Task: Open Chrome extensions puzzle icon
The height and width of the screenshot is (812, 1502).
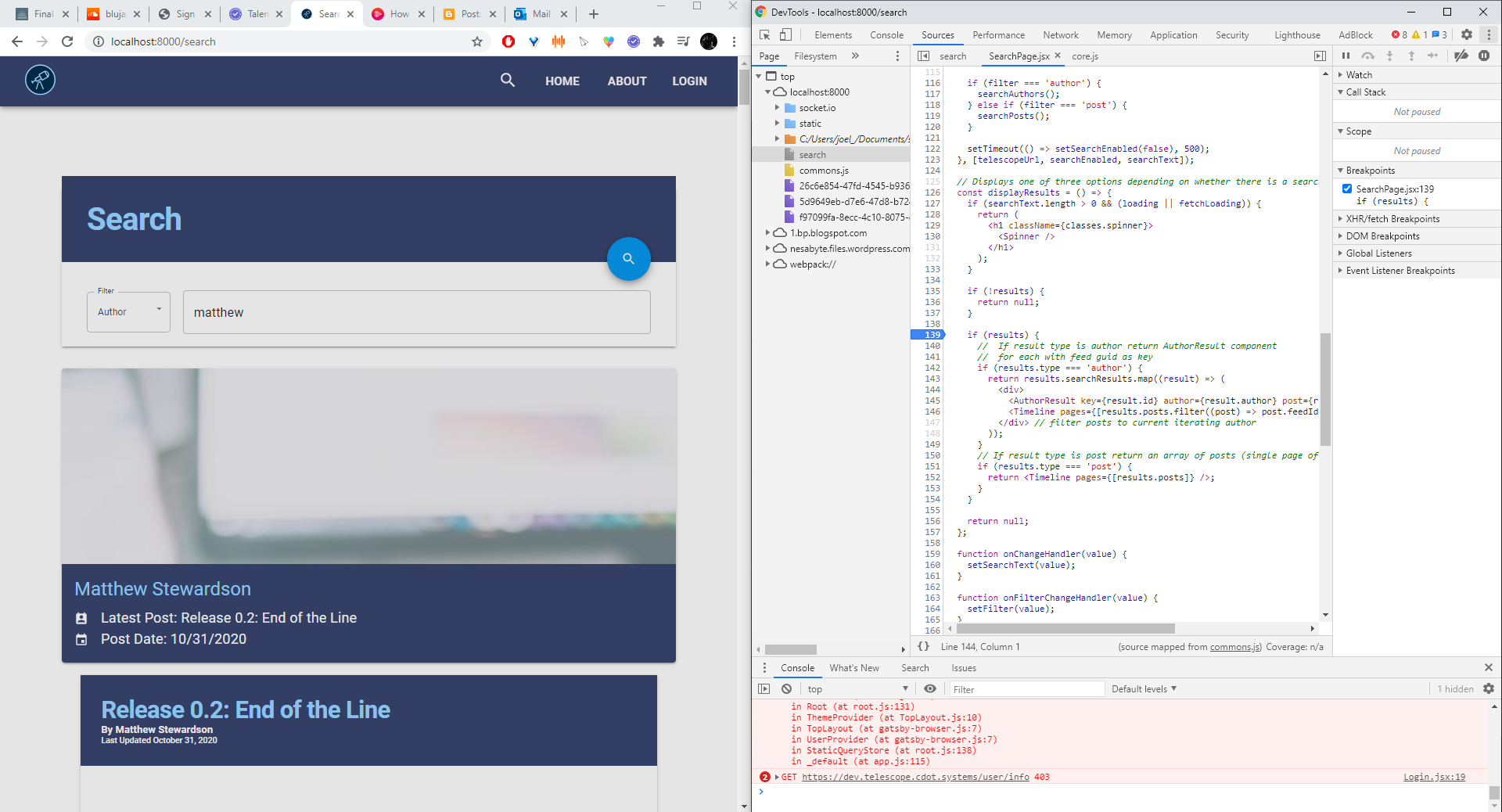Action: [x=659, y=41]
